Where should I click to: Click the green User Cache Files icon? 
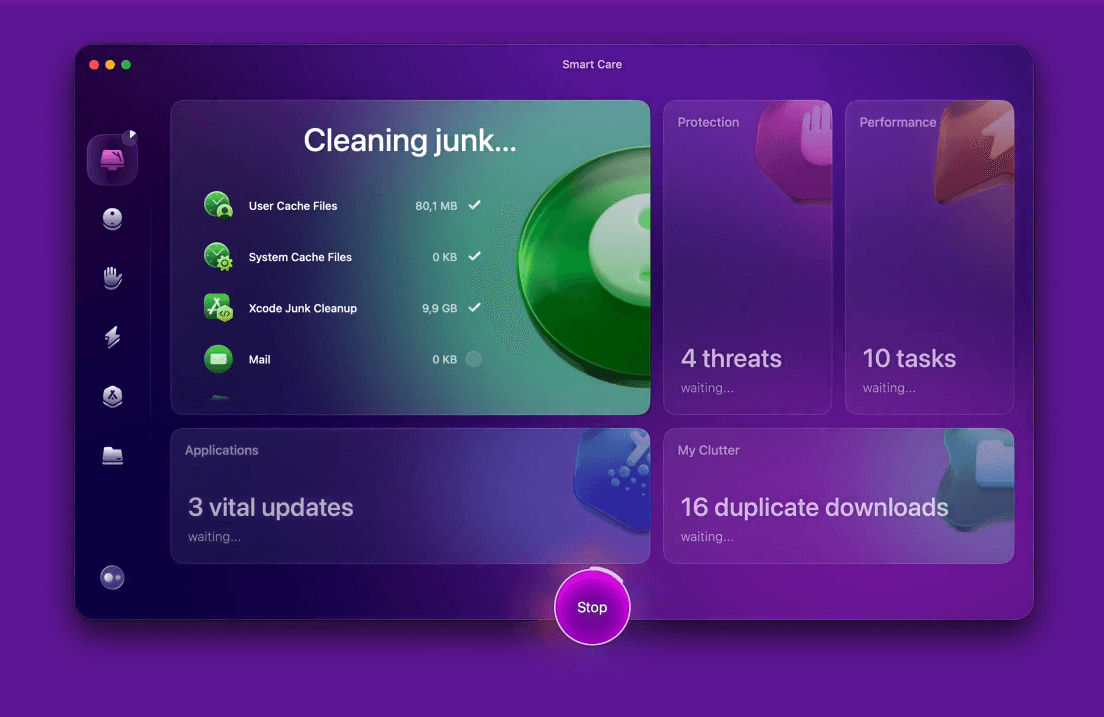coord(218,205)
